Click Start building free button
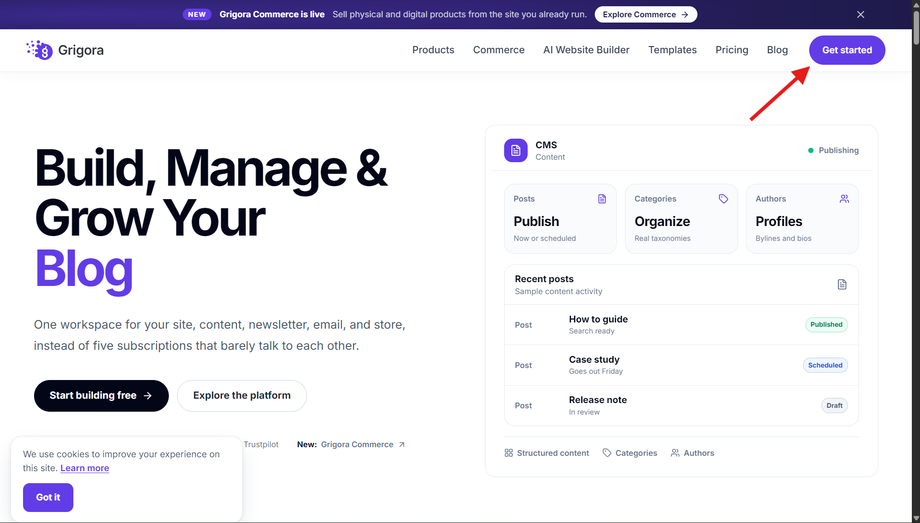Image resolution: width=920 pixels, height=523 pixels. point(102,396)
